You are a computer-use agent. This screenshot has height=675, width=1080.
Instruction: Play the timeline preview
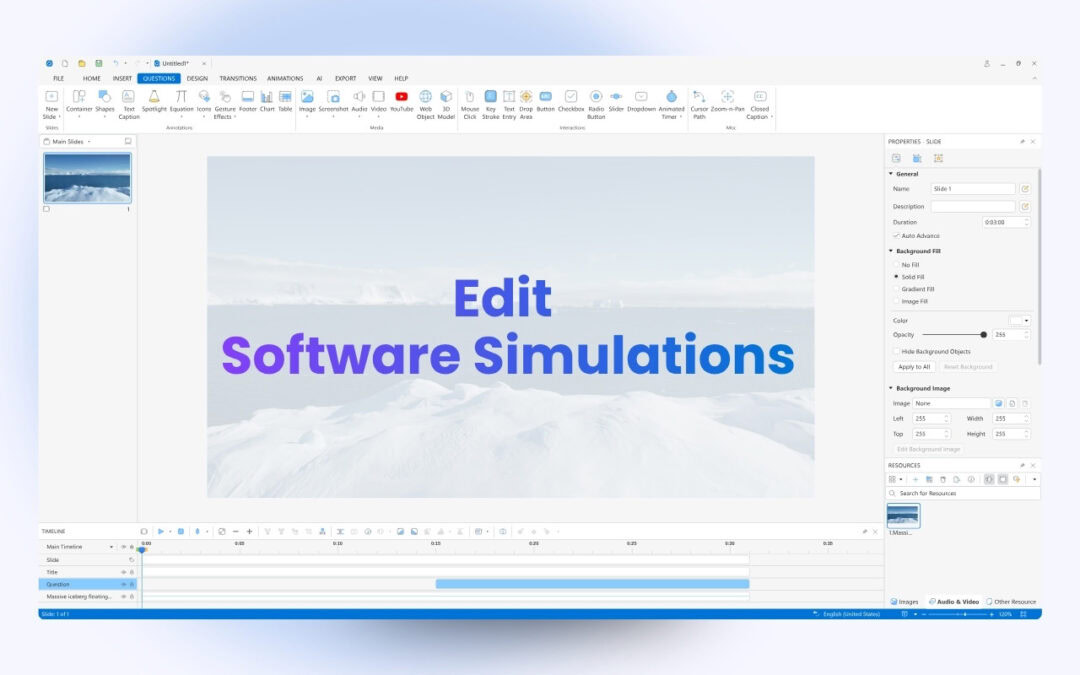(x=160, y=532)
